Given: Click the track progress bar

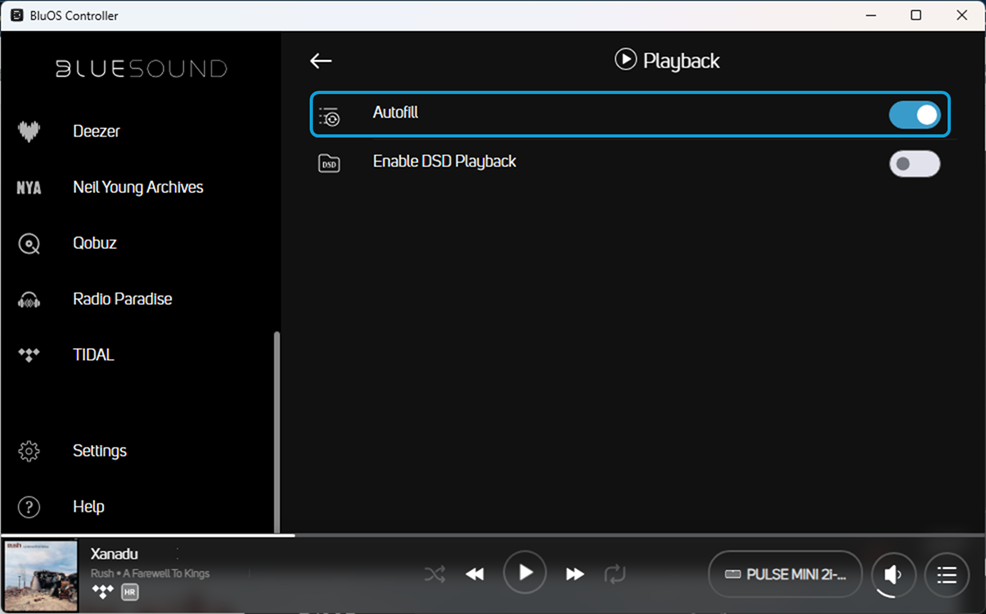Looking at the screenshot, I should (493, 535).
